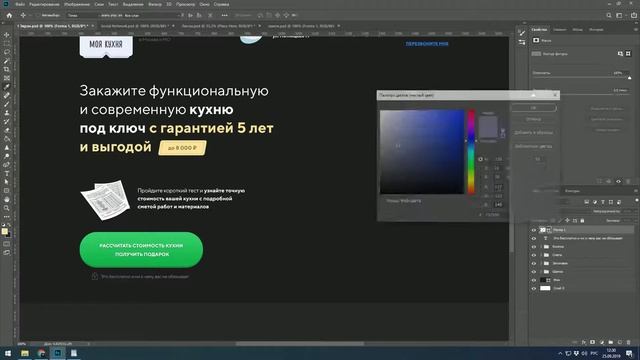Filter layers by type layers T icon
The height and width of the screenshot is (360, 640).
602,202
